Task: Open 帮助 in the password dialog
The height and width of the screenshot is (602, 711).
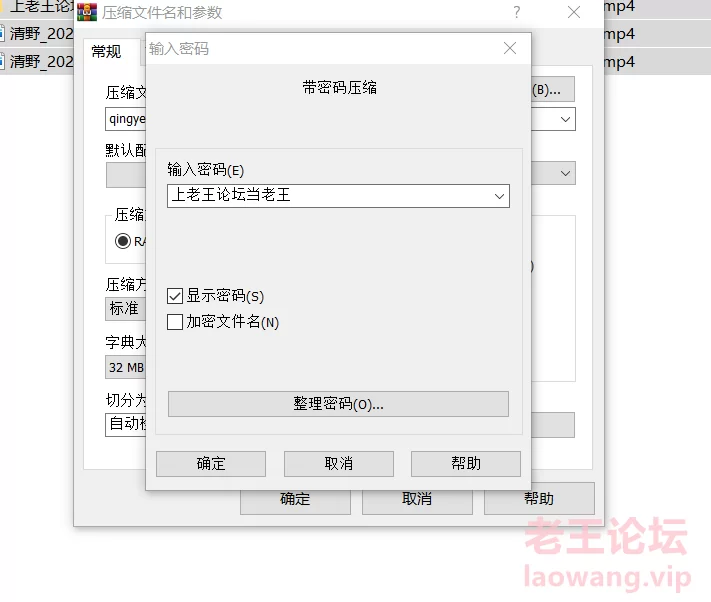Action: tap(466, 464)
